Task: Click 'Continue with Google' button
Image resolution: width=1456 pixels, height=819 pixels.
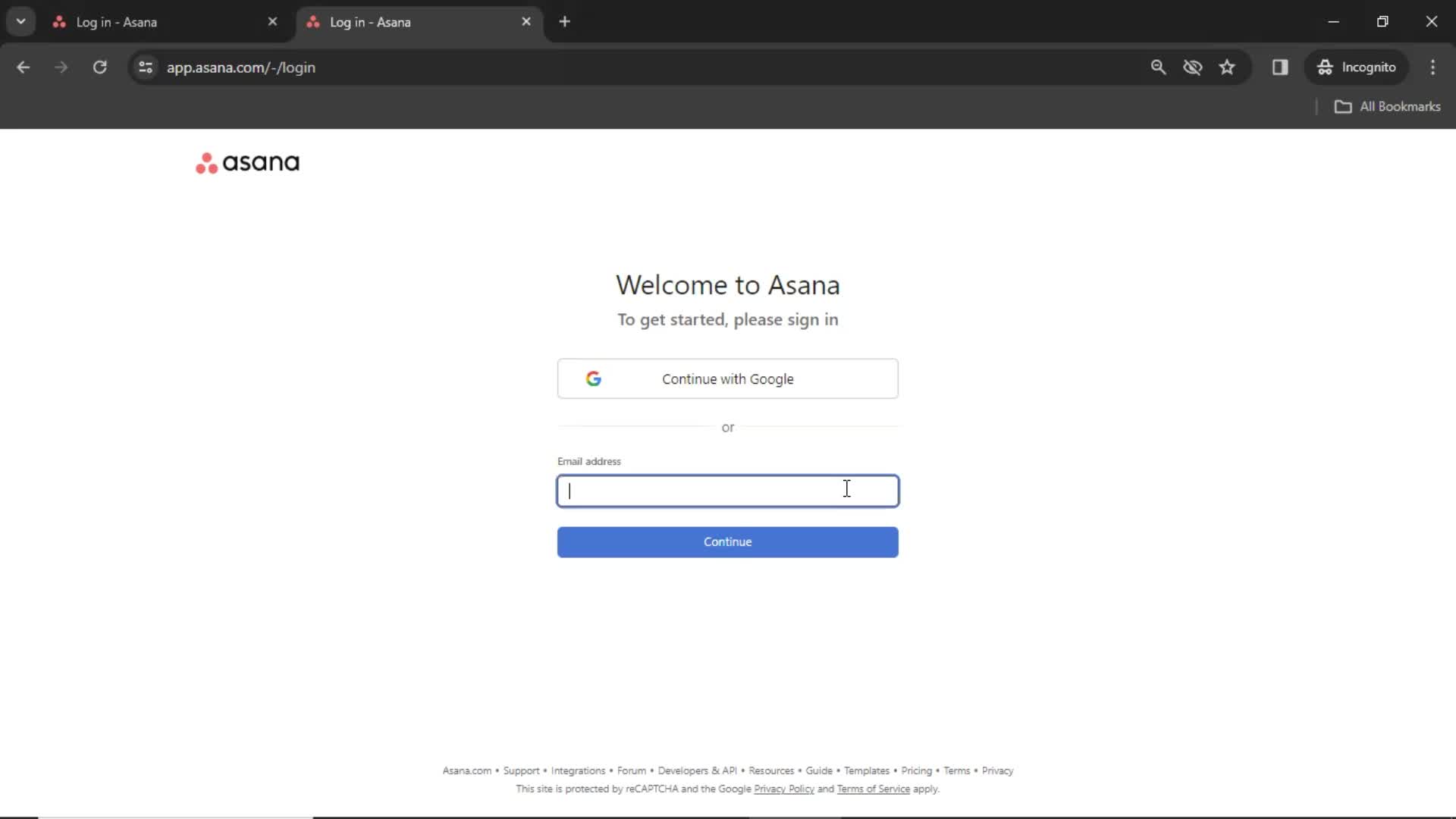Action: click(x=728, y=378)
